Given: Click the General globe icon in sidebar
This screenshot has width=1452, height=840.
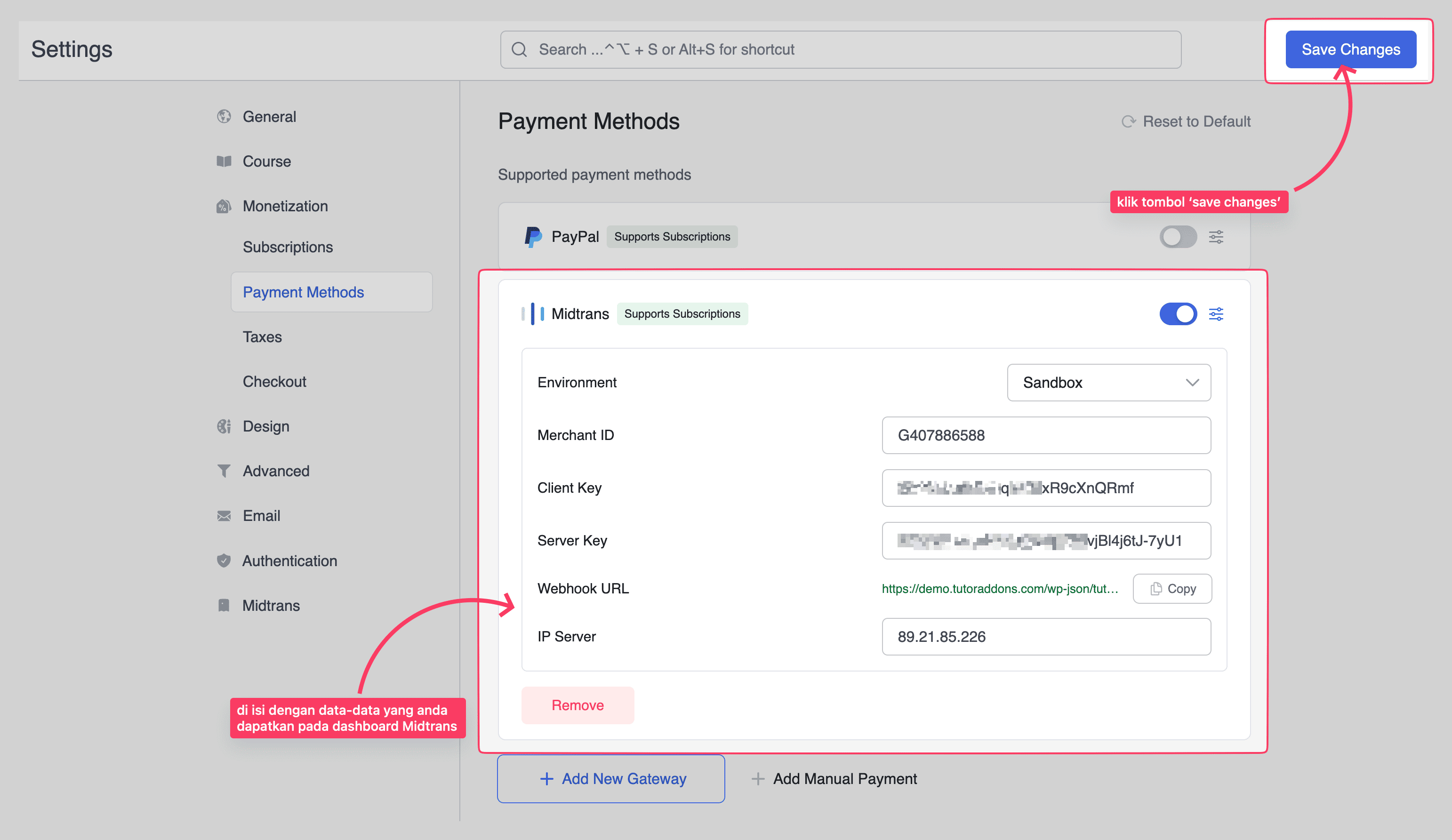Looking at the screenshot, I should 224,116.
